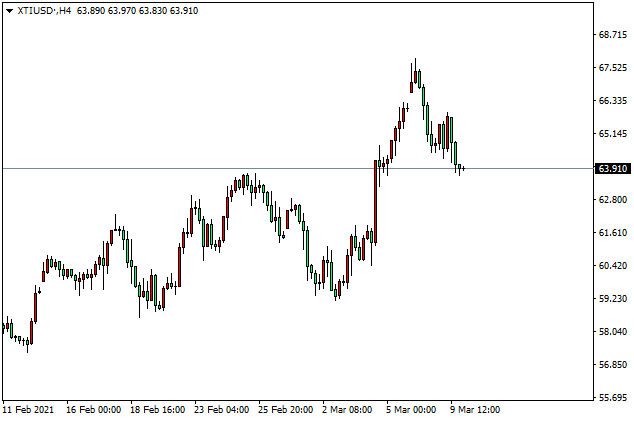Click the 61.610 price scale label
Image resolution: width=634 pixels, height=421 pixels.
[x=613, y=233]
